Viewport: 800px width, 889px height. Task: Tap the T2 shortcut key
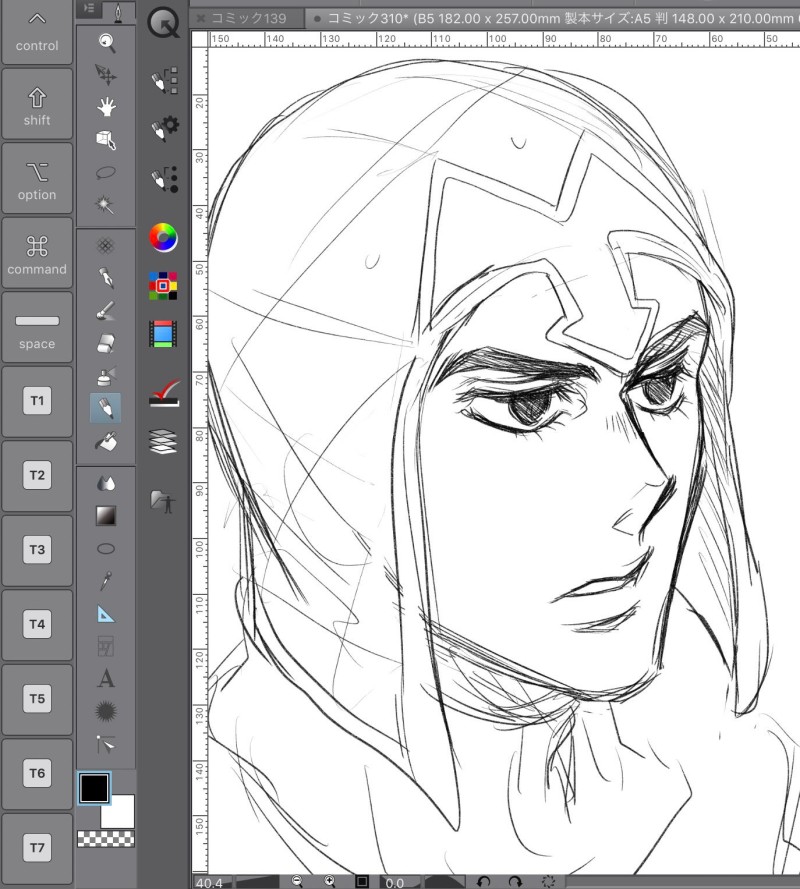37,476
